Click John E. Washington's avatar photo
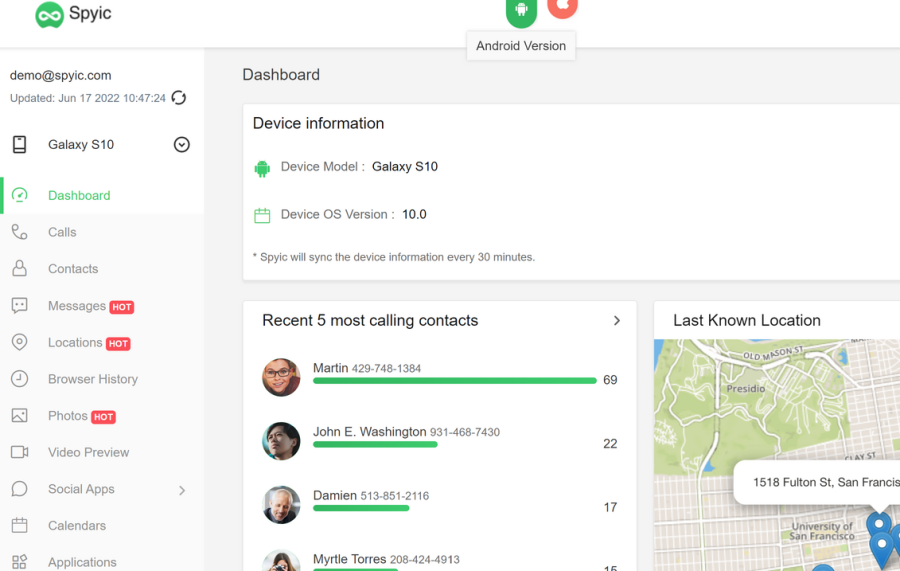 click(281, 441)
